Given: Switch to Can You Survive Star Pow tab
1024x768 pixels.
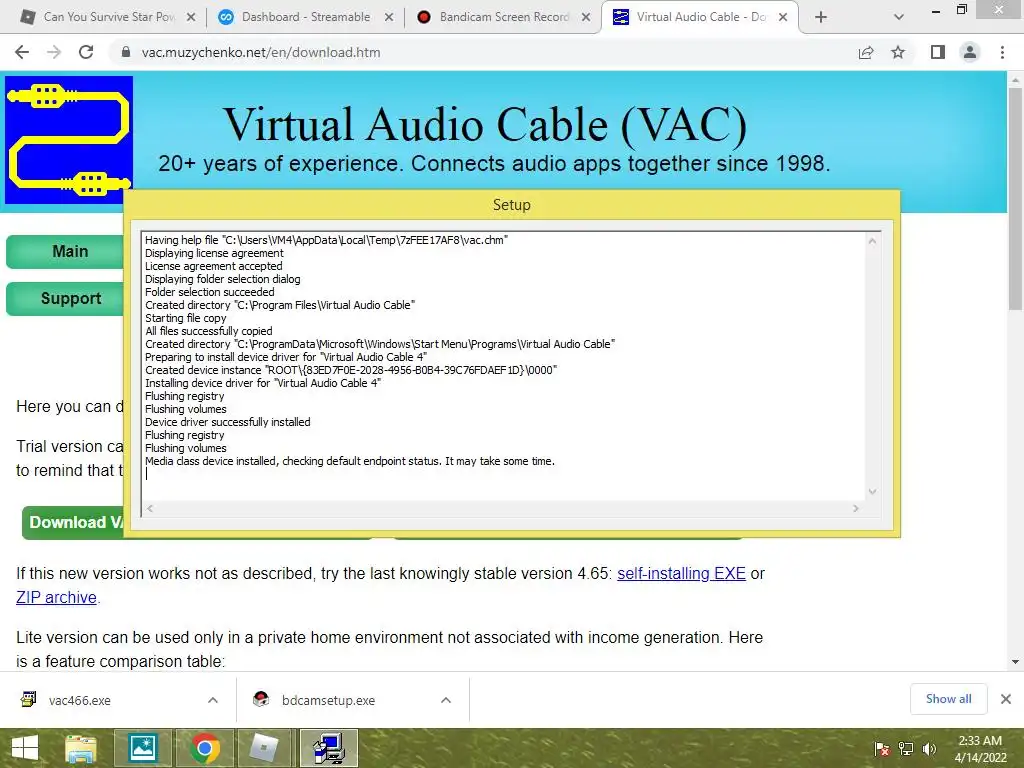Looking at the screenshot, I should pyautogui.click(x=98, y=17).
